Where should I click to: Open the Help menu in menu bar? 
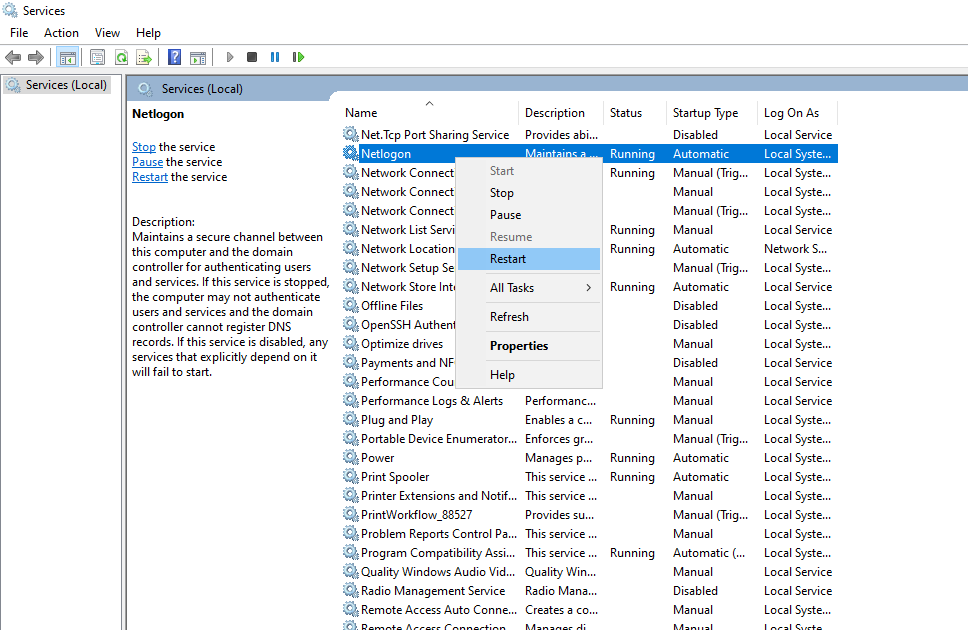tap(148, 33)
